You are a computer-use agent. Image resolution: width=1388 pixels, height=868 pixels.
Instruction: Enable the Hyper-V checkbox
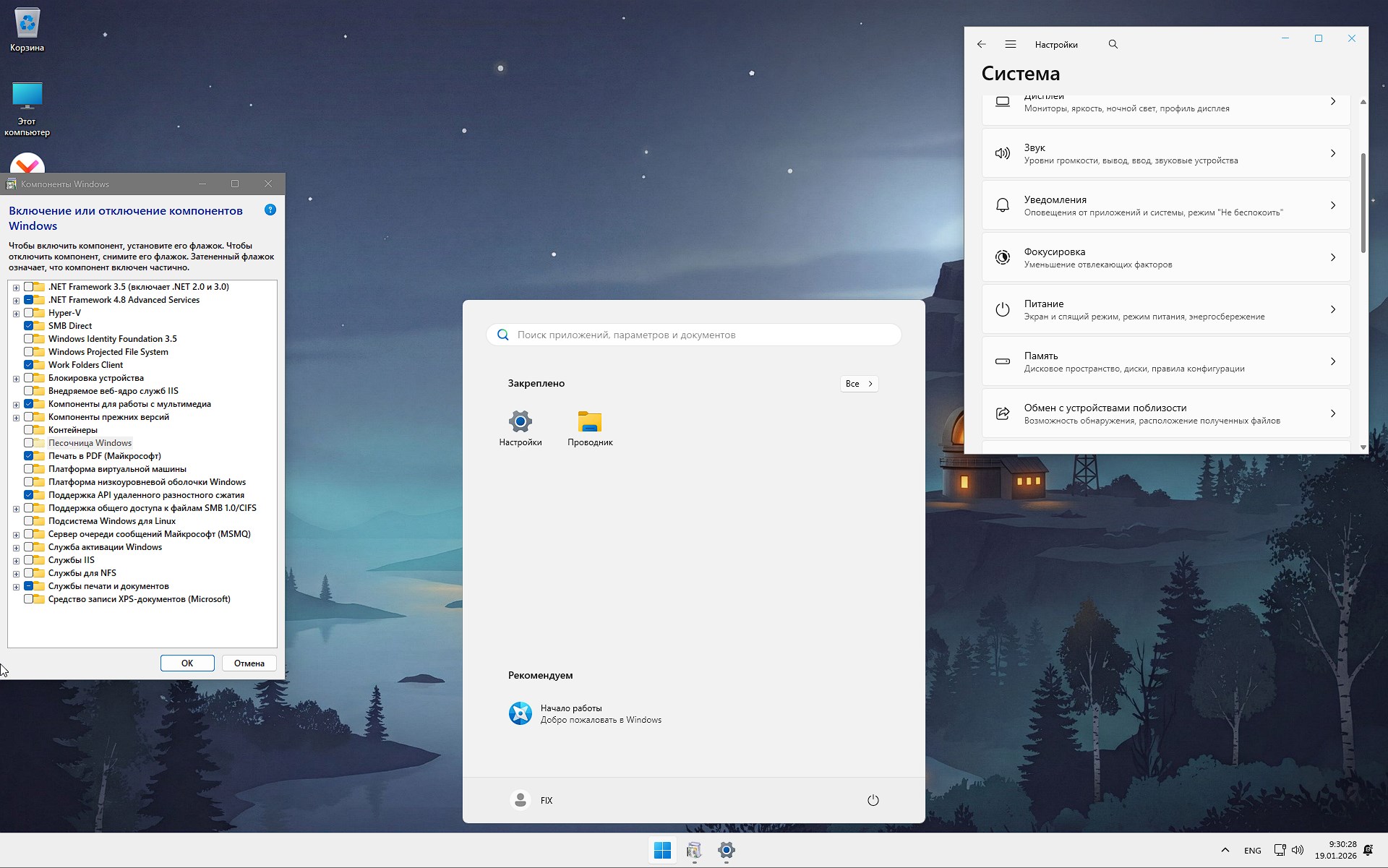pos(29,313)
